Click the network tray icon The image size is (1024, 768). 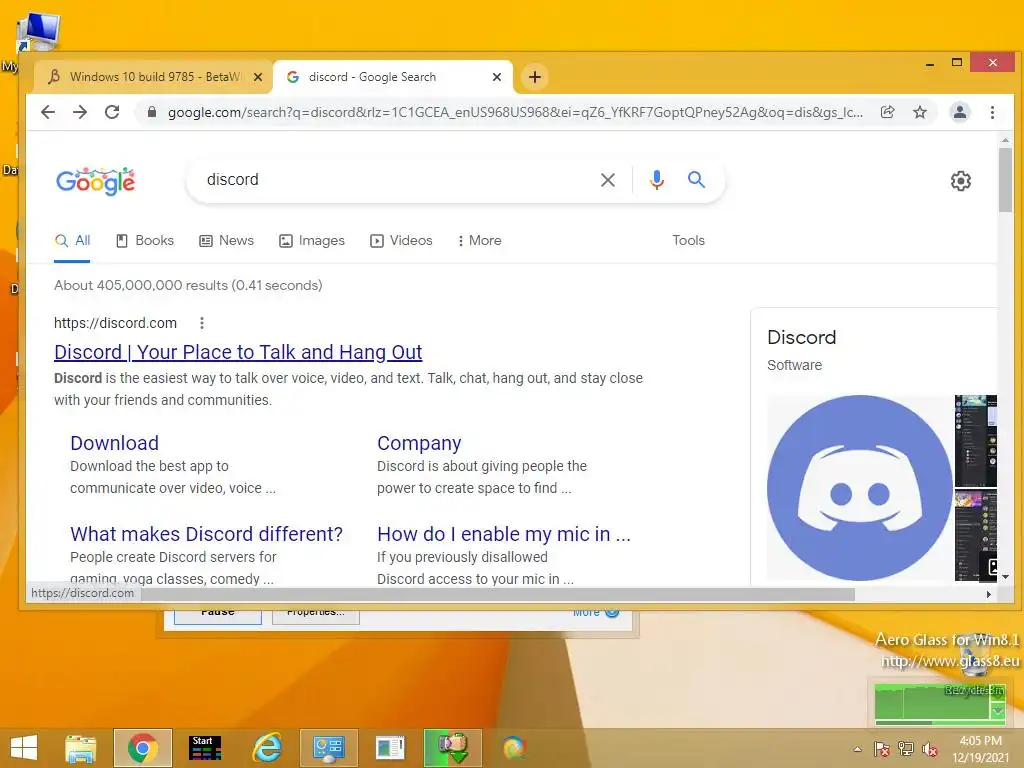click(x=906, y=749)
